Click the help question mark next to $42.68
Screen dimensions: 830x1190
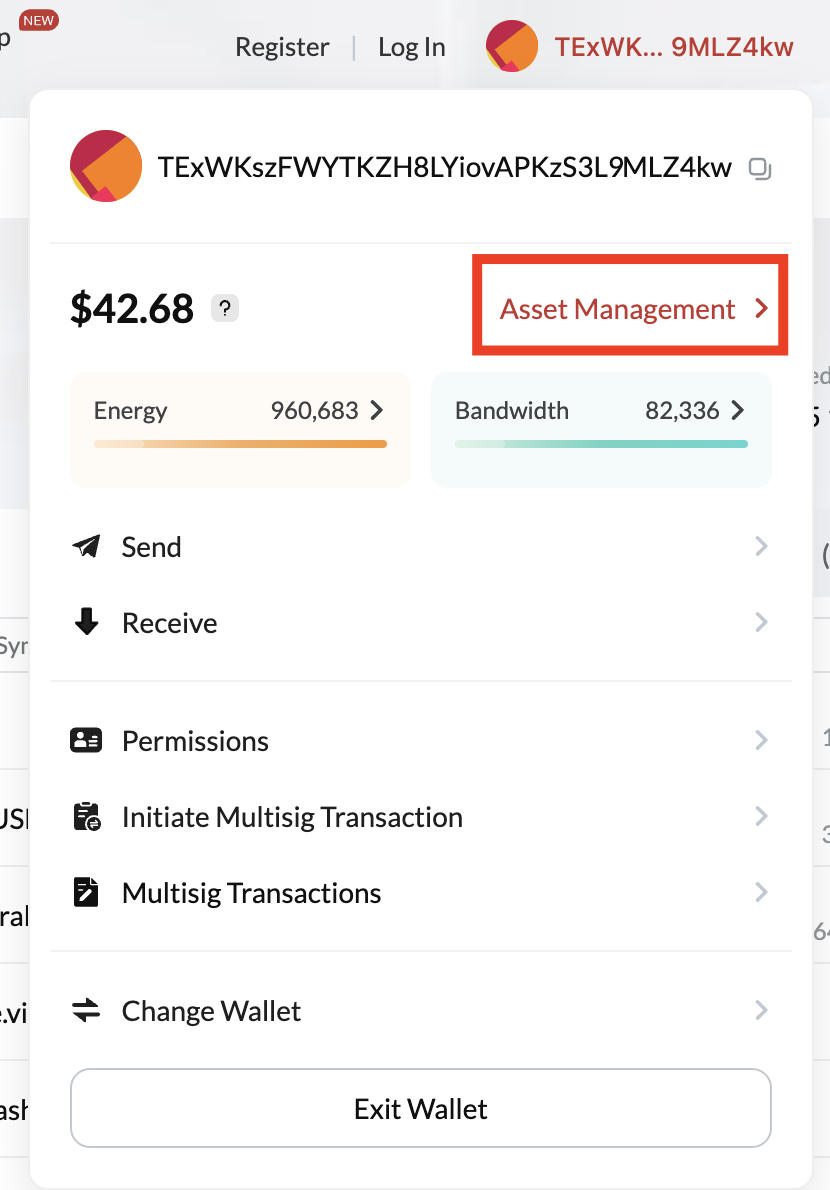point(224,308)
